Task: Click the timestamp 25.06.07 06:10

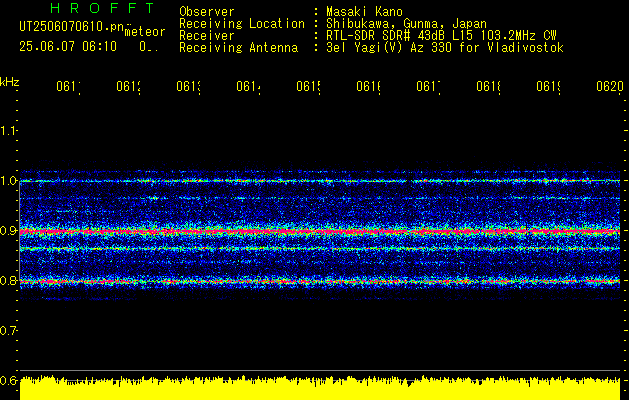Action: point(68,47)
